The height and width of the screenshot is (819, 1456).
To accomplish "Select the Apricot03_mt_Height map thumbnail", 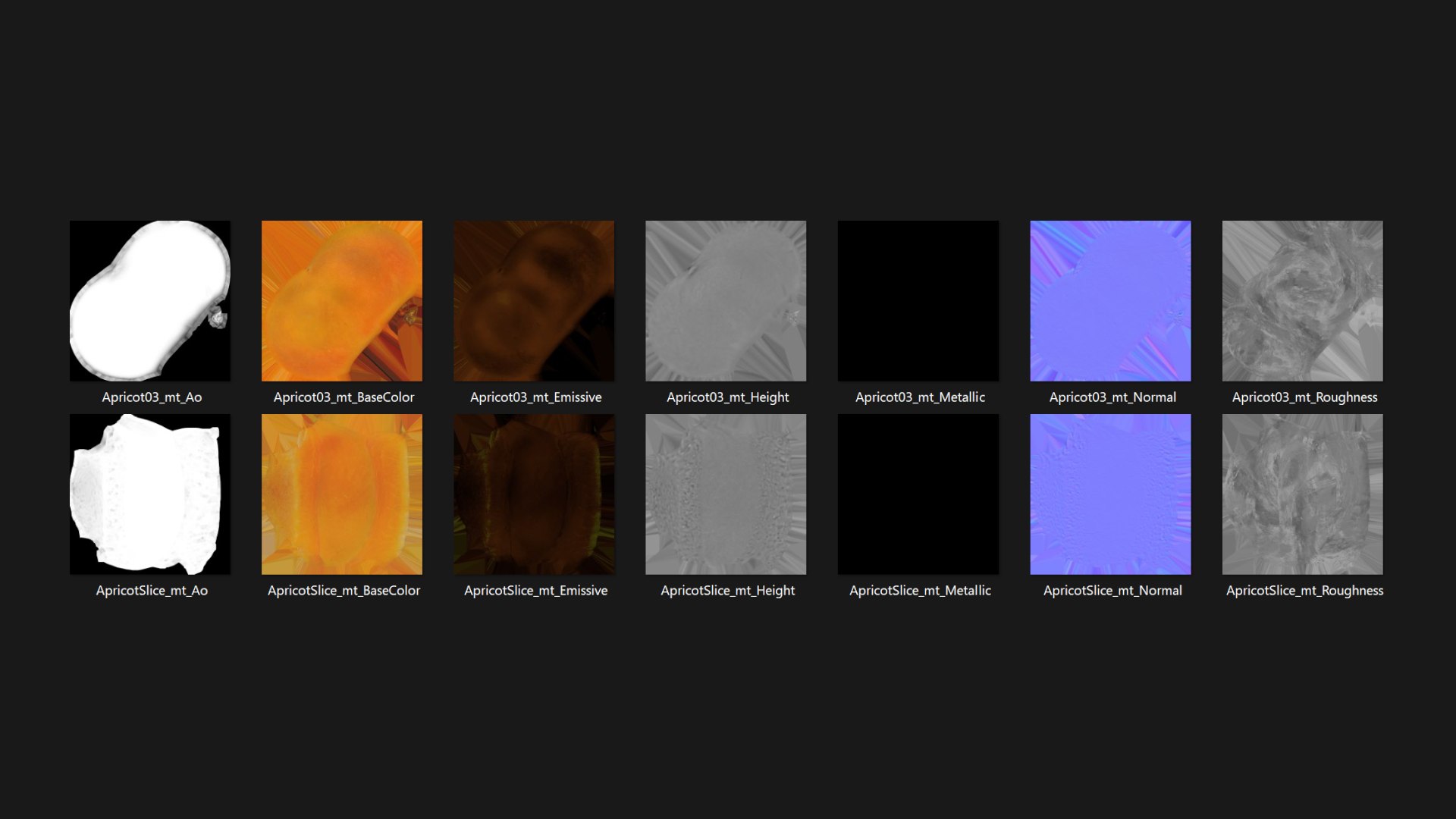I will [x=726, y=301].
